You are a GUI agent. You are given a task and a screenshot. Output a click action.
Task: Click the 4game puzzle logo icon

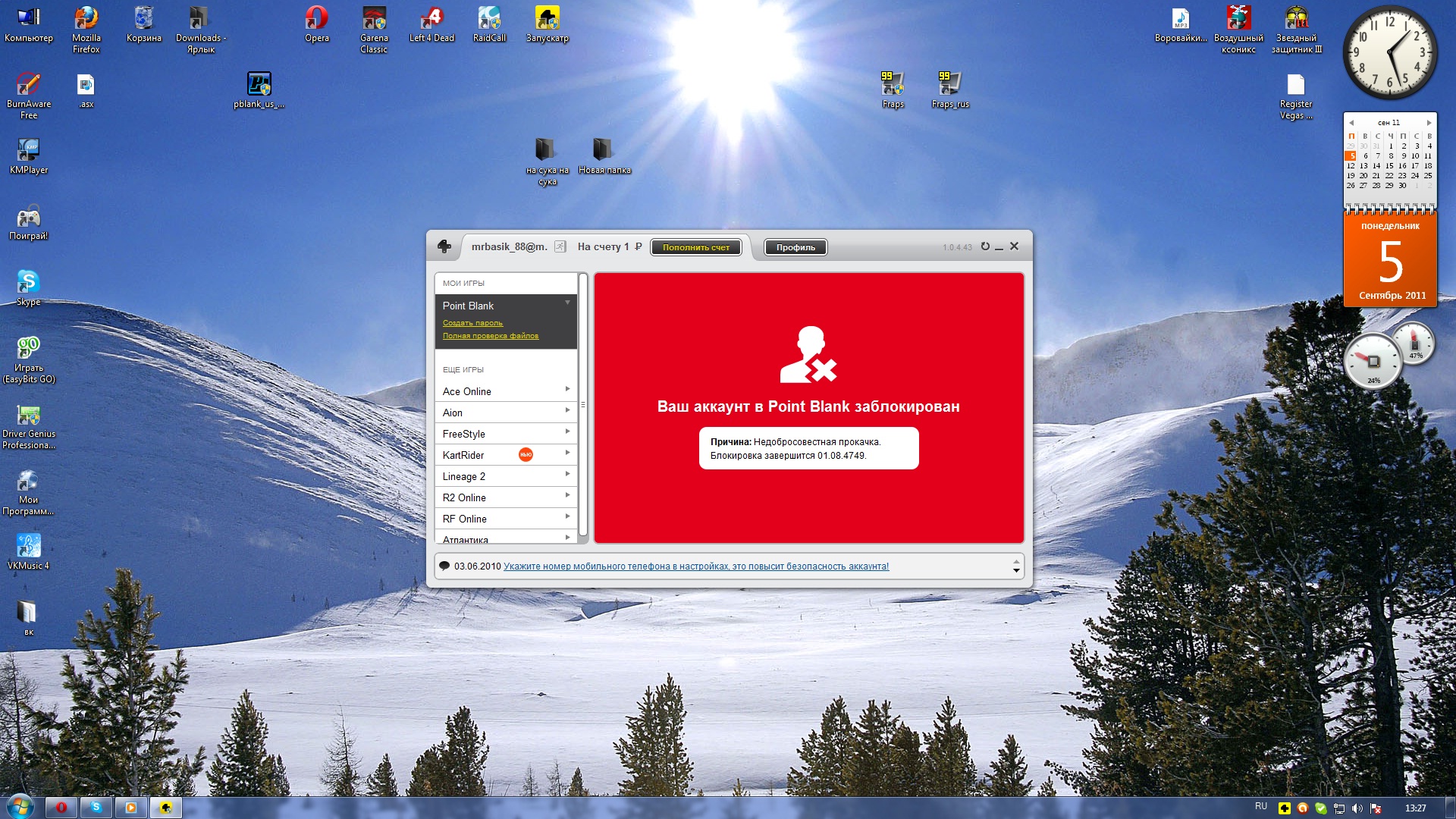tap(444, 246)
